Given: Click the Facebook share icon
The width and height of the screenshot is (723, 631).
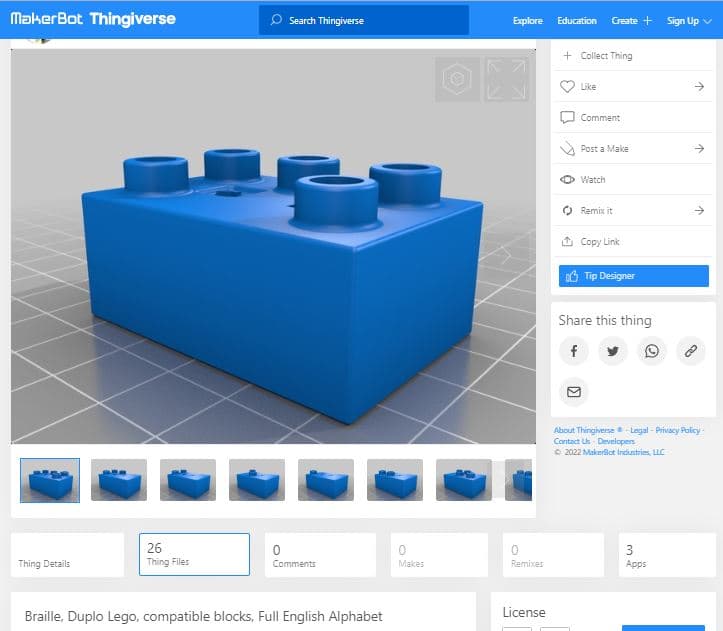Looking at the screenshot, I should tap(574, 351).
